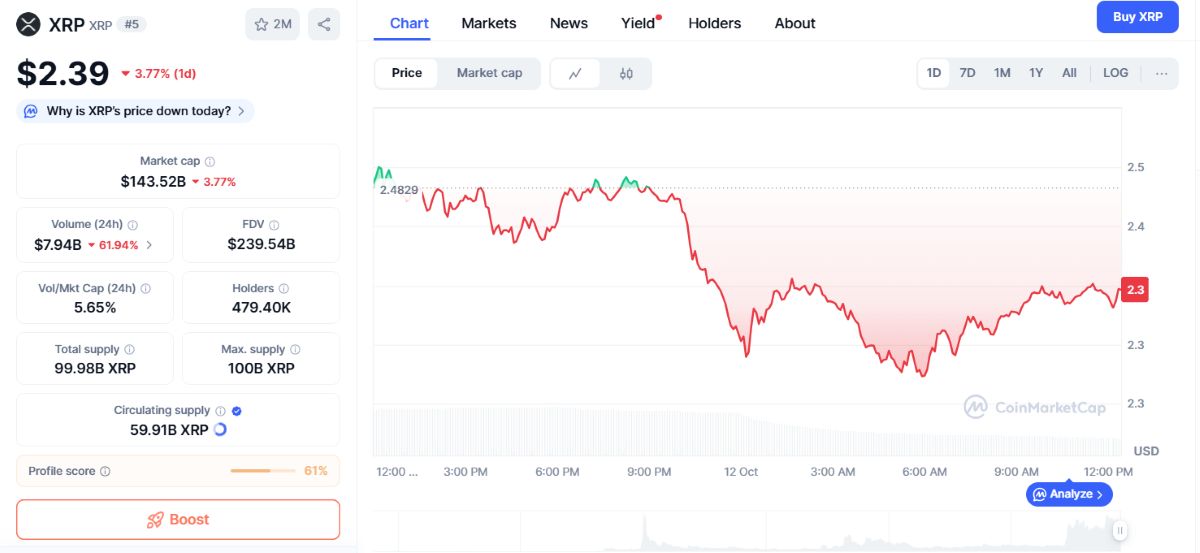The image size is (1200, 553).
Task: Switch to candlestick chart icon
Action: [x=626, y=73]
